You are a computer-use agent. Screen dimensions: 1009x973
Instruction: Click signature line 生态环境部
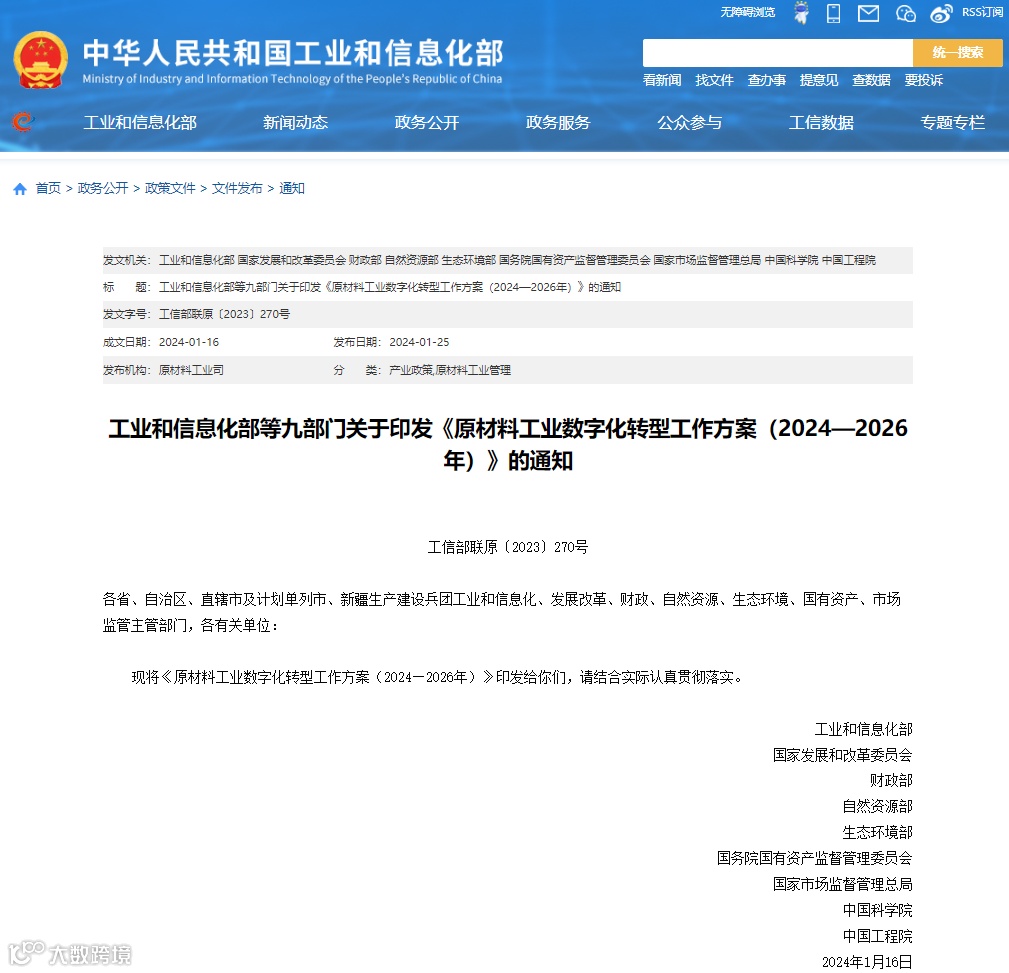click(x=877, y=832)
